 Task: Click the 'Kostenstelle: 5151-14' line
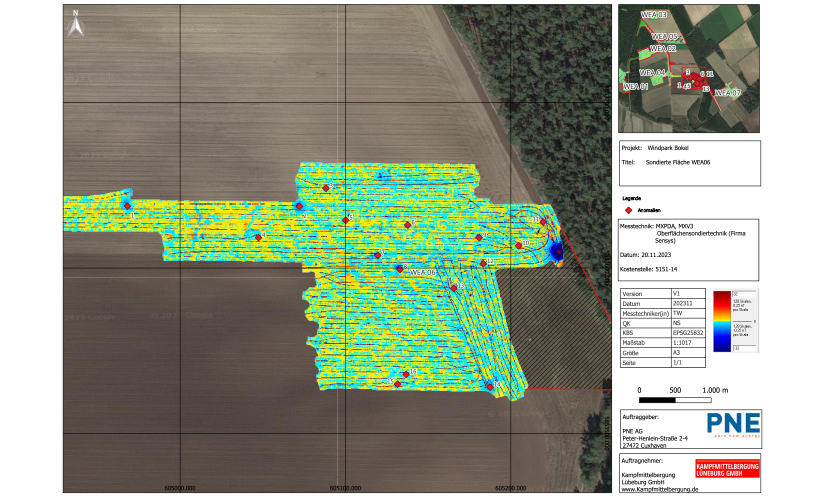648,269
